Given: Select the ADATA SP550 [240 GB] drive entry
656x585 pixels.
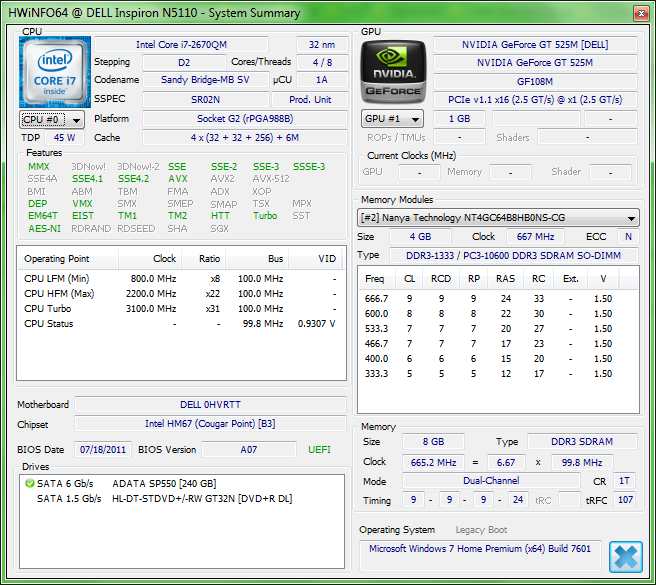Looking at the screenshot, I should click(165, 483).
